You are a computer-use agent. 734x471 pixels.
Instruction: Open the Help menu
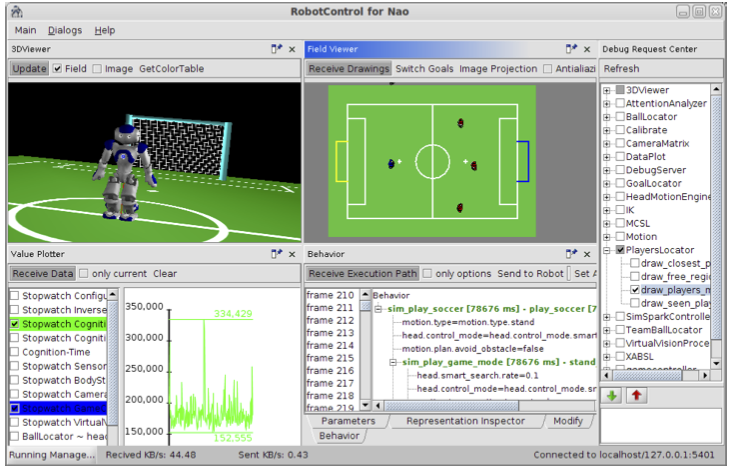coord(105,30)
